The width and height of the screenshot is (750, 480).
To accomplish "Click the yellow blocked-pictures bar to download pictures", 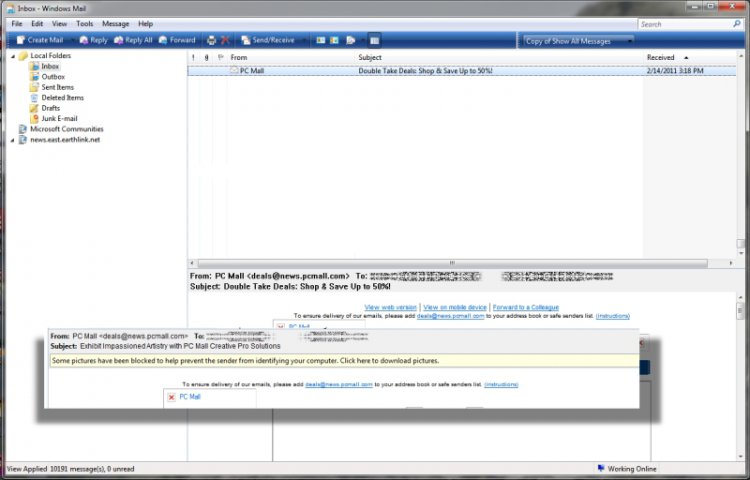I will 344,360.
